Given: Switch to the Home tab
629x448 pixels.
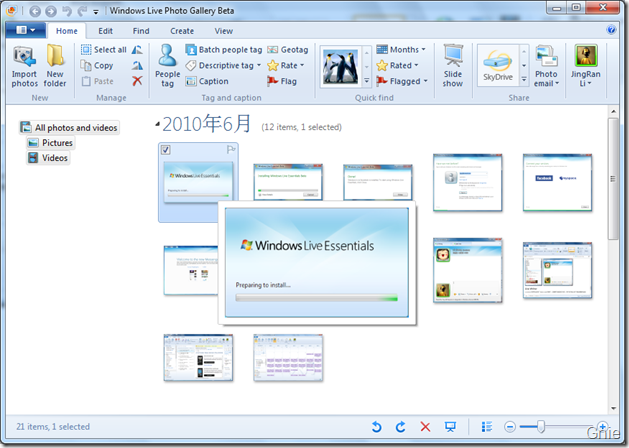Looking at the screenshot, I should coord(67,31).
